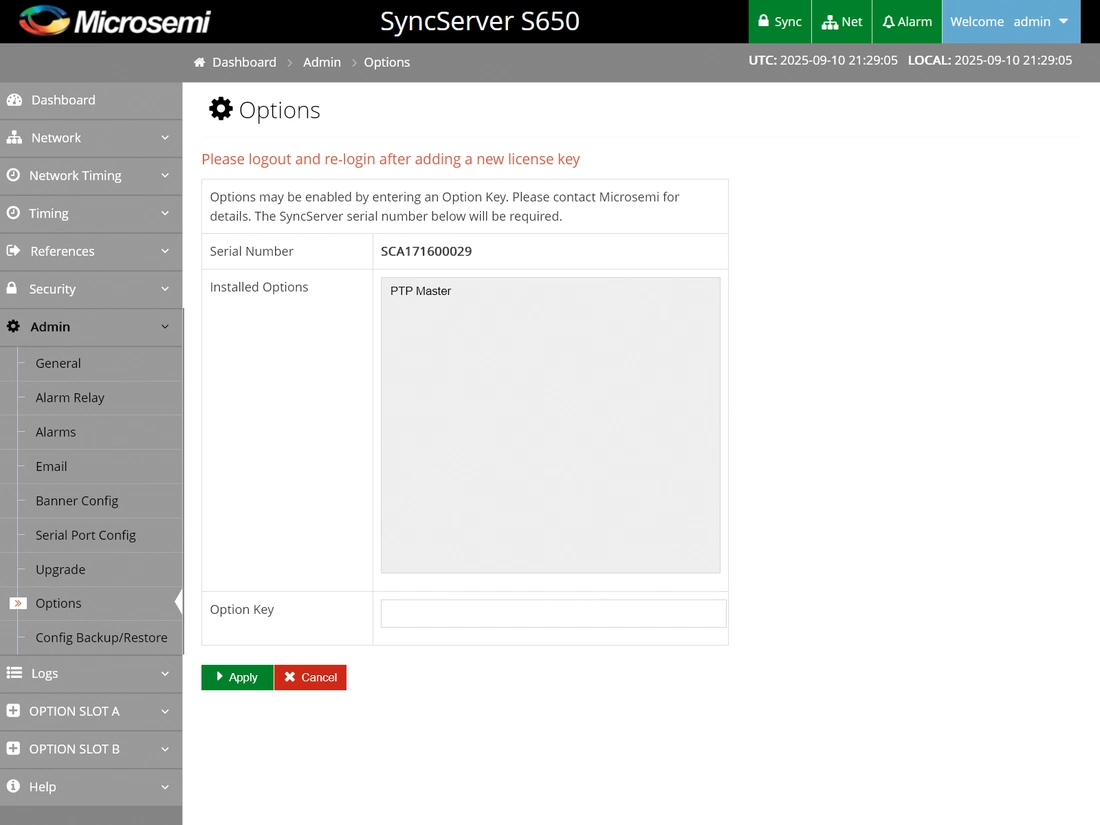Click the Net network status icon
The height and width of the screenshot is (825, 1100).
[830, 22]
